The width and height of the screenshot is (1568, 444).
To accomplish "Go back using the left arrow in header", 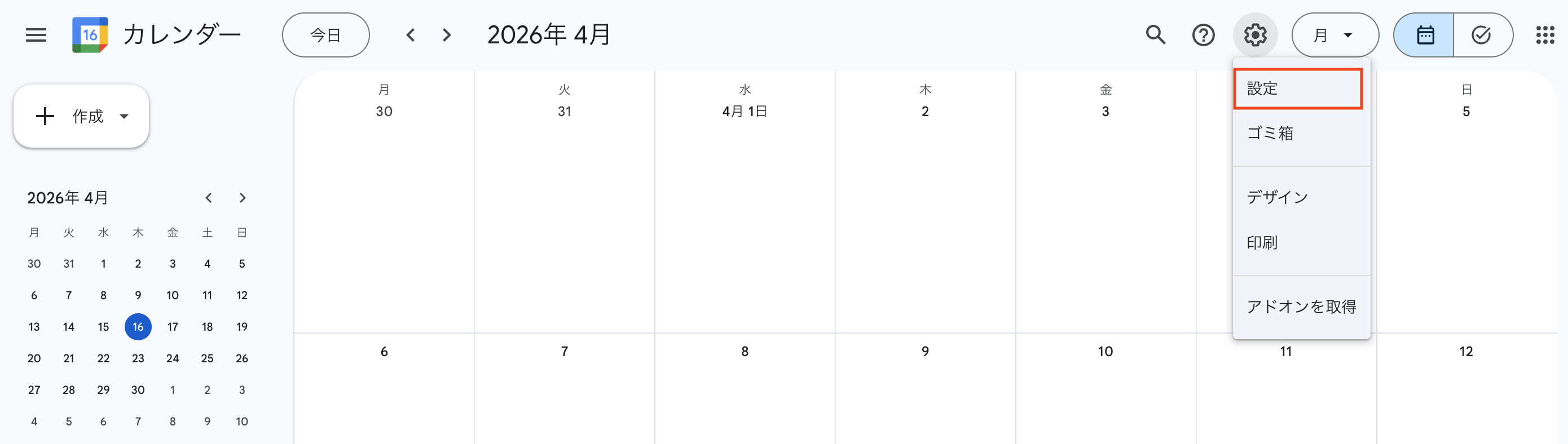I will [x=411, y=35].
